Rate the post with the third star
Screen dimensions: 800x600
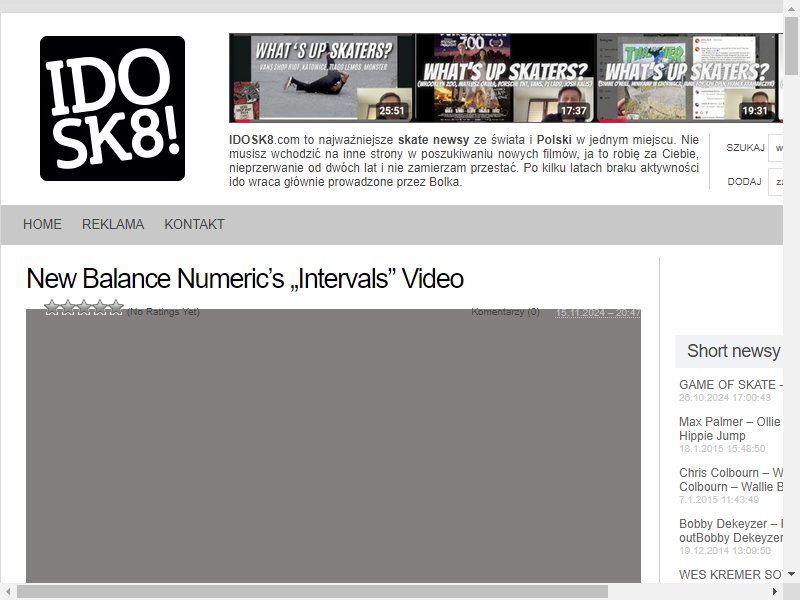tap(84, 307)
